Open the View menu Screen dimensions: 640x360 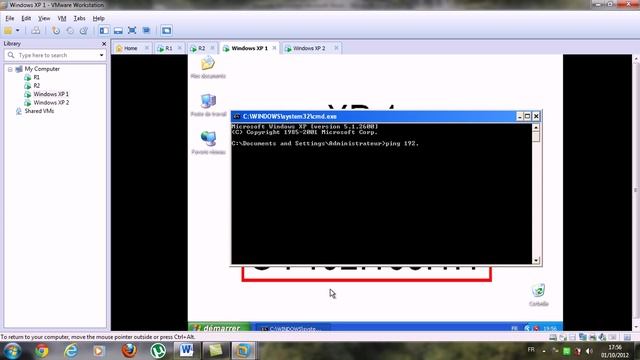(44, 18)
